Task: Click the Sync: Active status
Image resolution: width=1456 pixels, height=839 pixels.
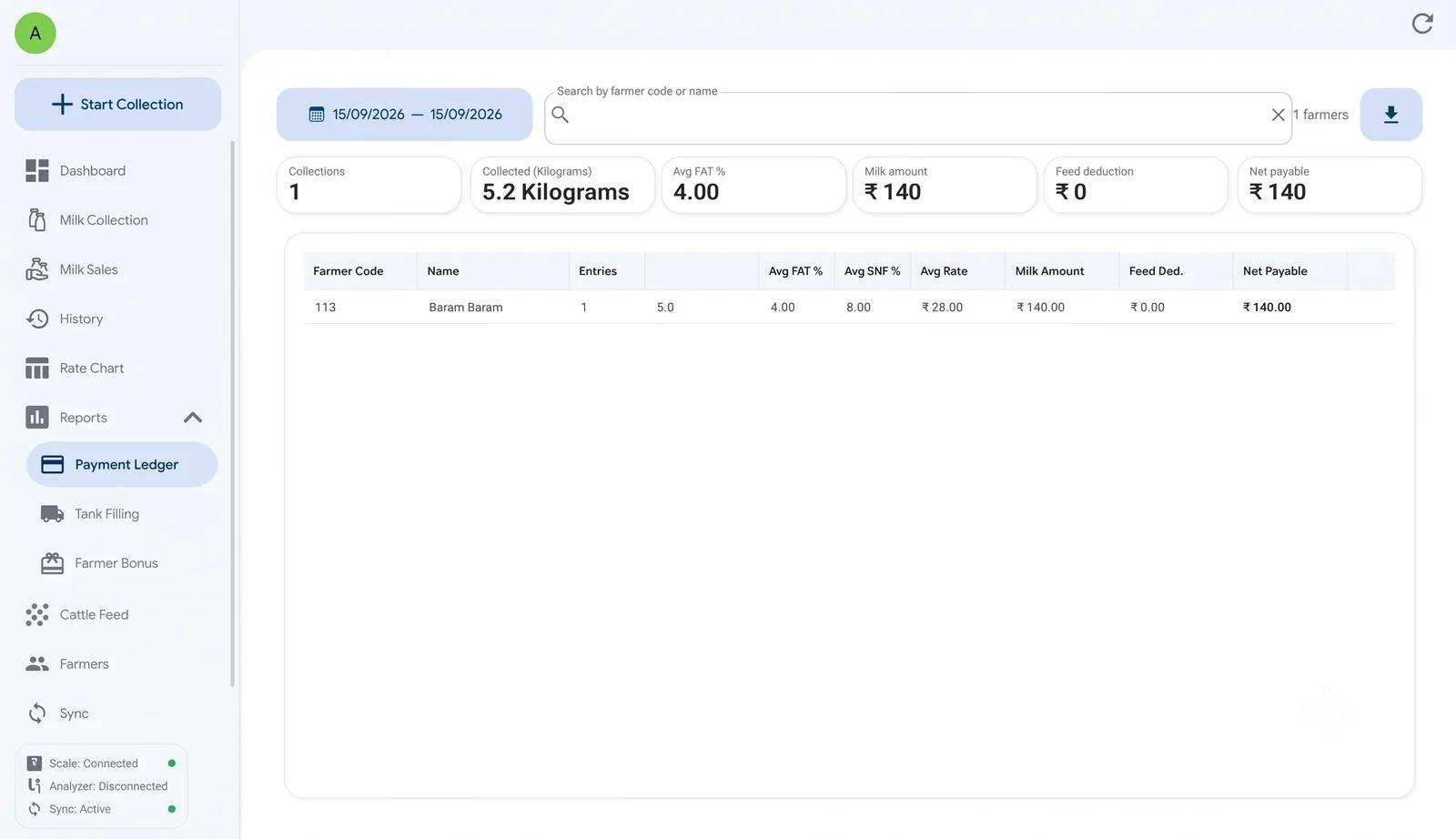Action: (x=101, y=809)
